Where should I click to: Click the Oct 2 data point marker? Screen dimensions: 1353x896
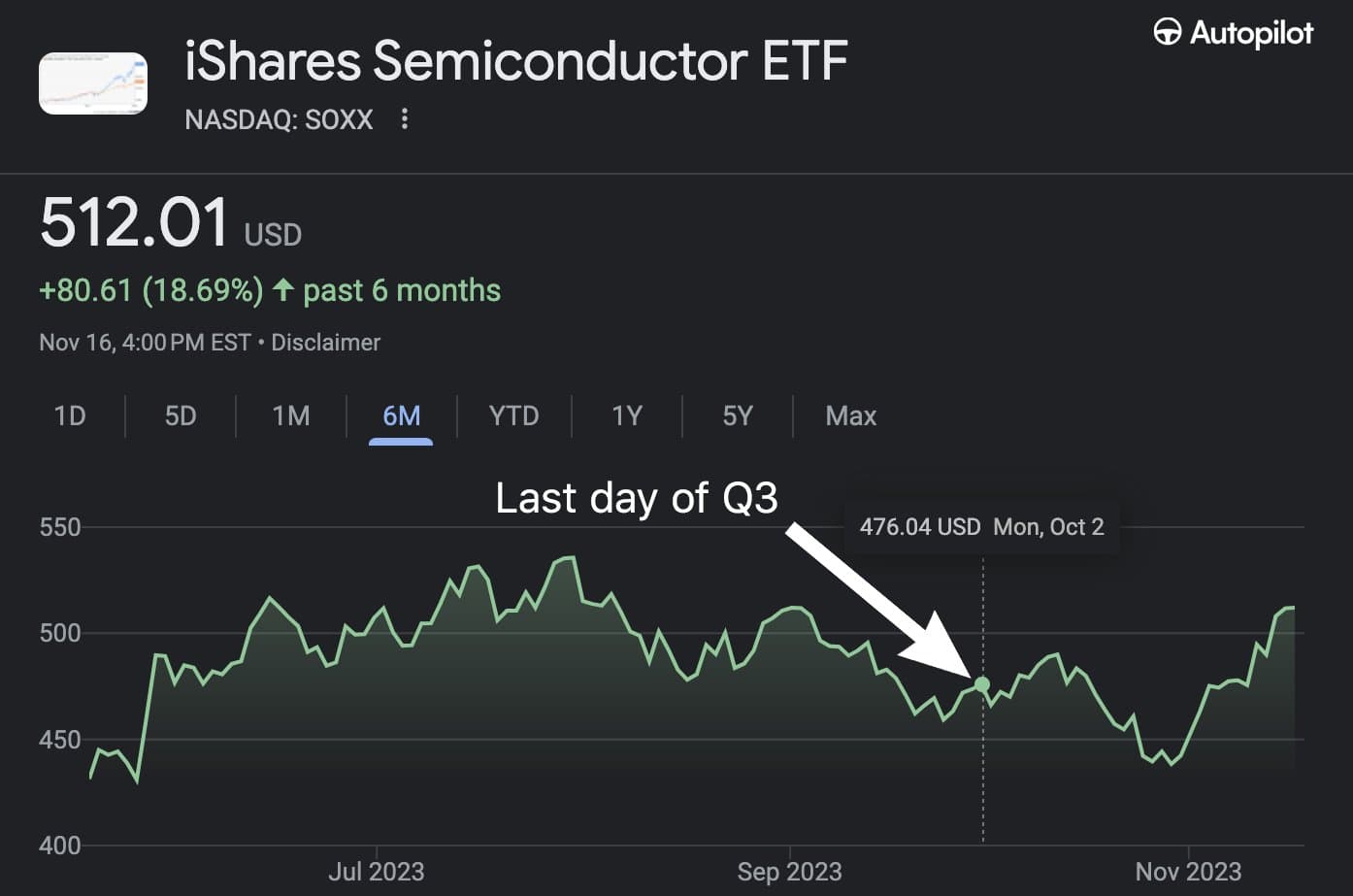[x=982, y=684]
